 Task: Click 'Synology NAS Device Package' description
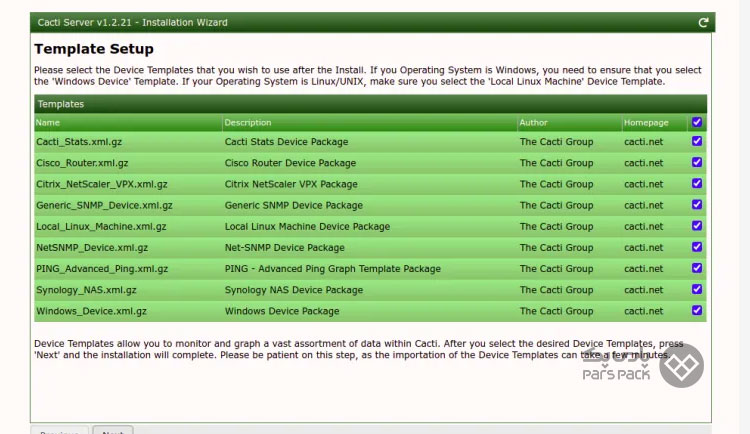point(294,290)
